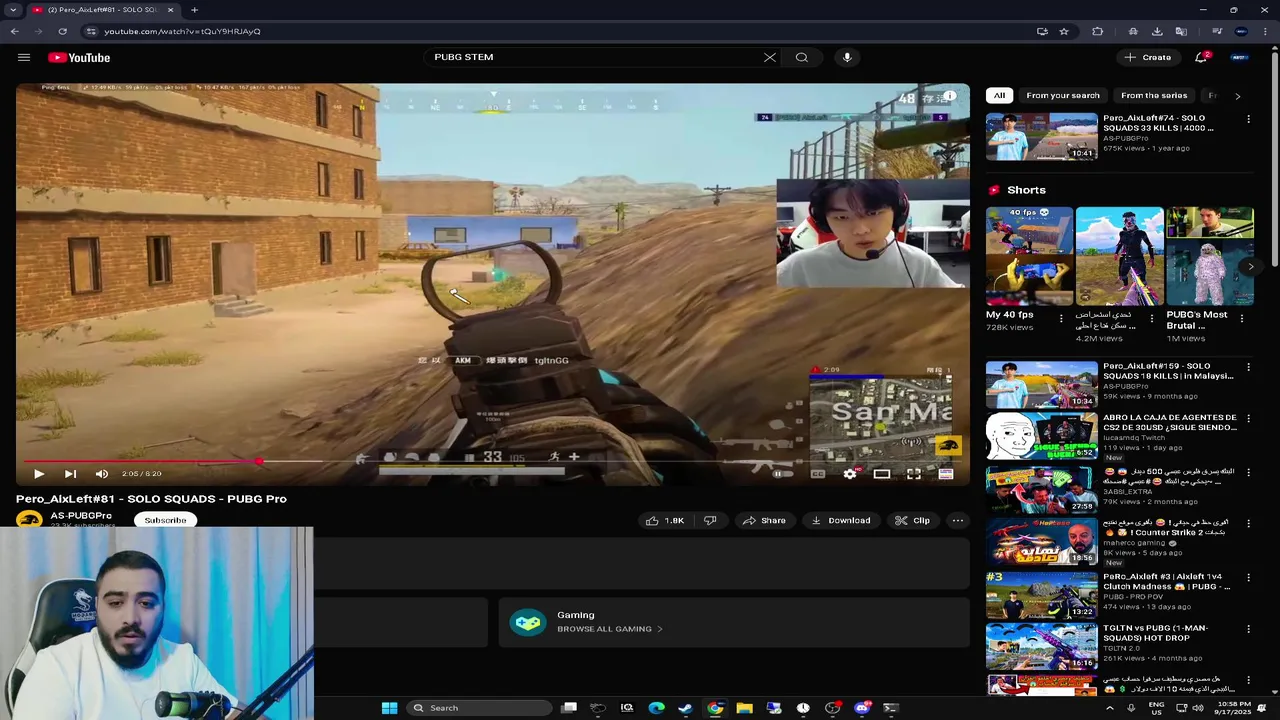Reload the page
This screenshot has width=1280, height=720.
point(62,31)
